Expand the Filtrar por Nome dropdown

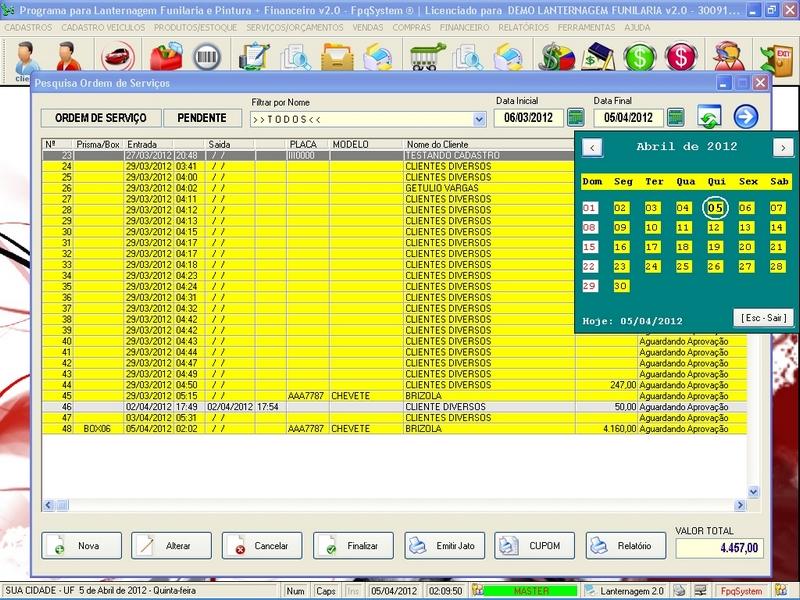pos(477,118)
